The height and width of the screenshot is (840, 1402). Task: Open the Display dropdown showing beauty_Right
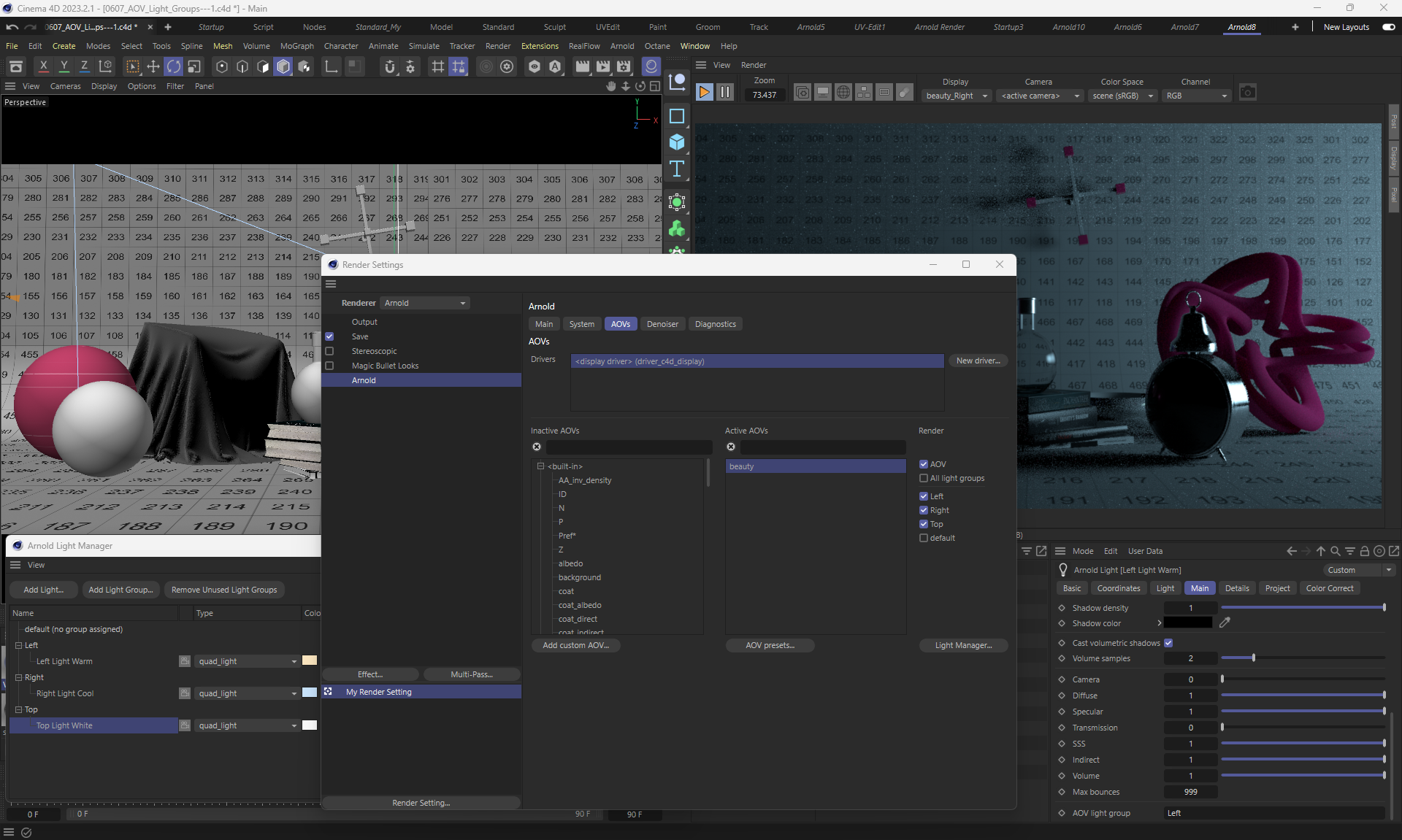pyautogui.click(x=957, y=96)
